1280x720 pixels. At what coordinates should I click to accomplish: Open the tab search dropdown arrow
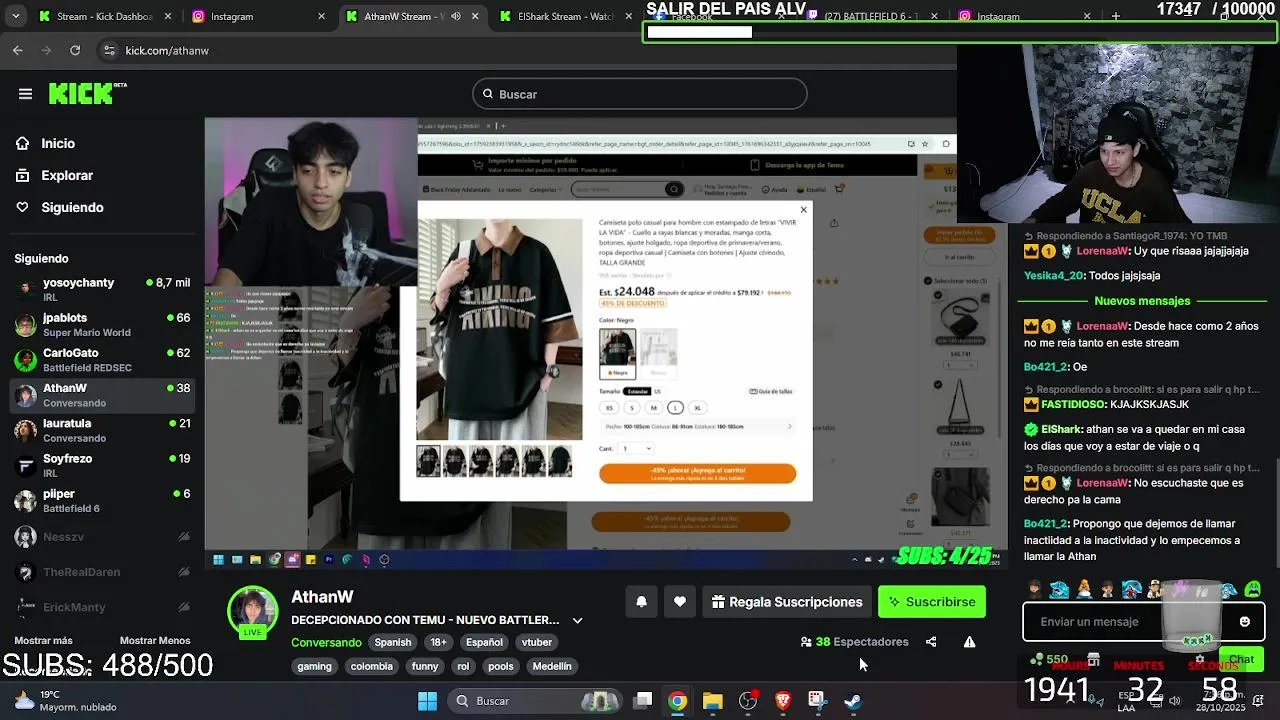(x=17, y=16)
